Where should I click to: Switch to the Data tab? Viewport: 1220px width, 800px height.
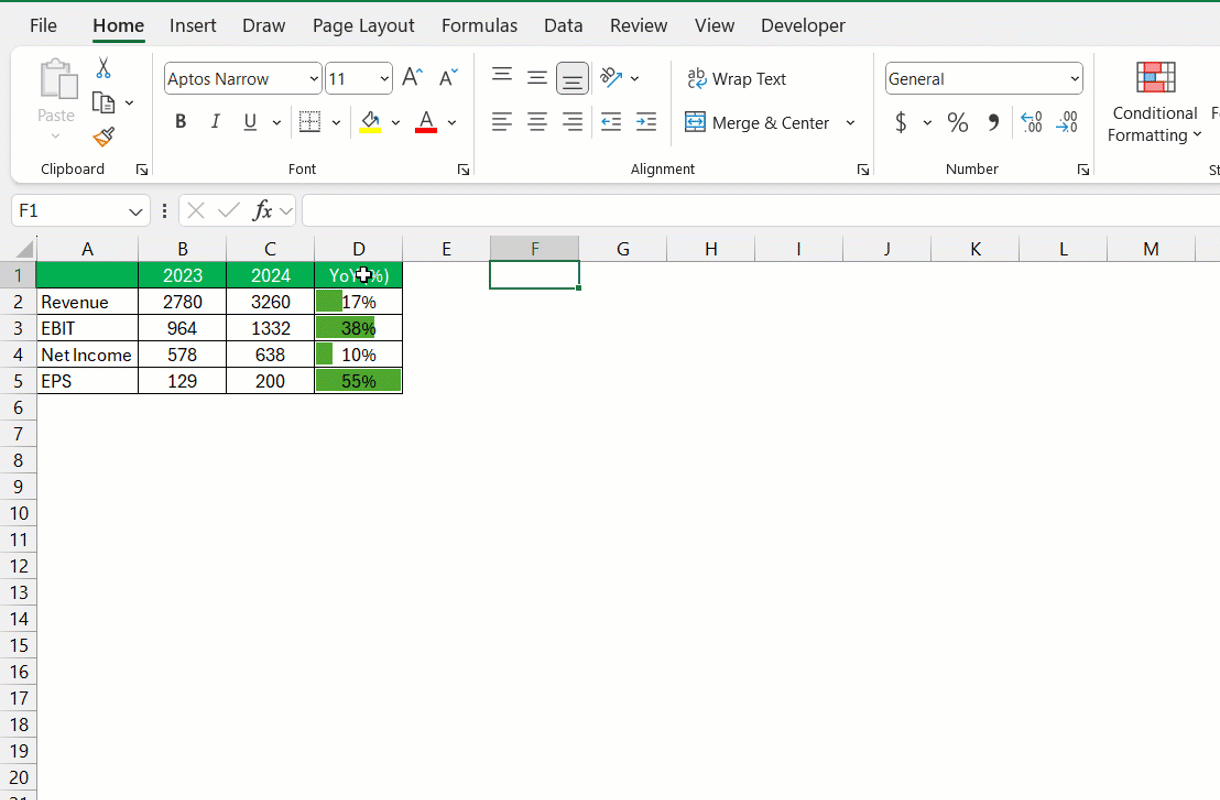[x=563, y=26]
